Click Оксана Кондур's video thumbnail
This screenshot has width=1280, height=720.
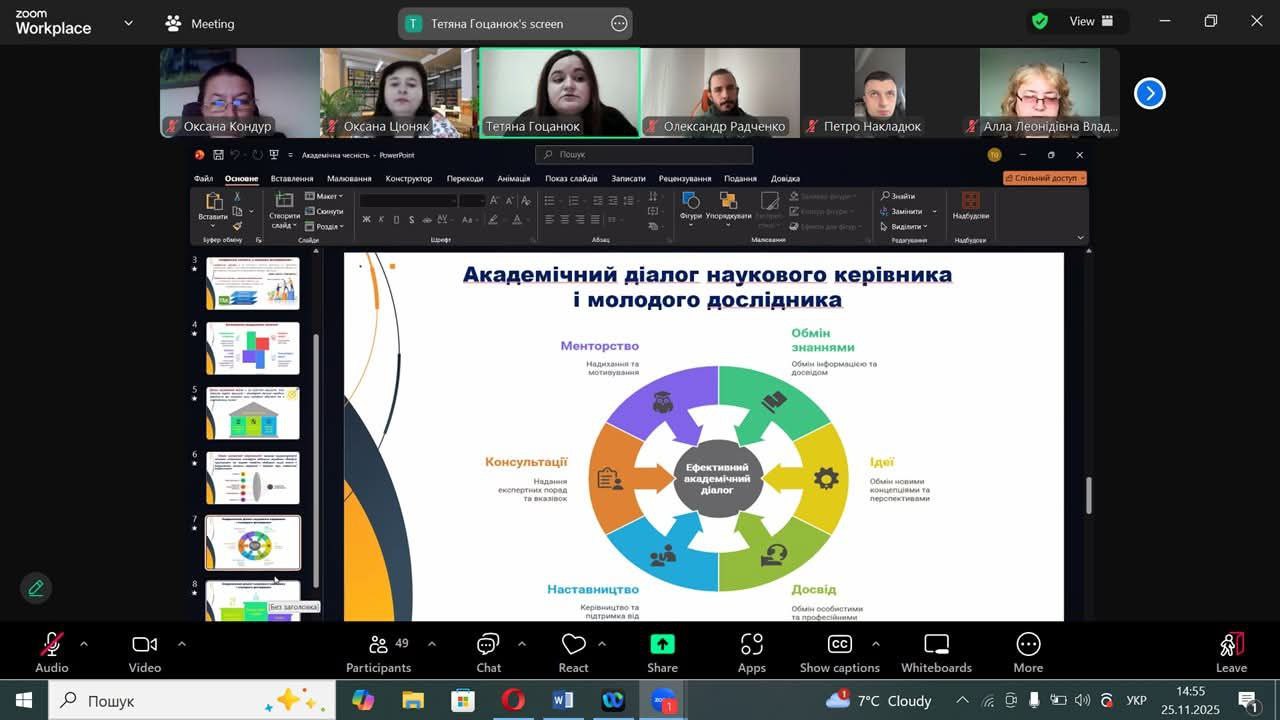(x=240, y=92)
